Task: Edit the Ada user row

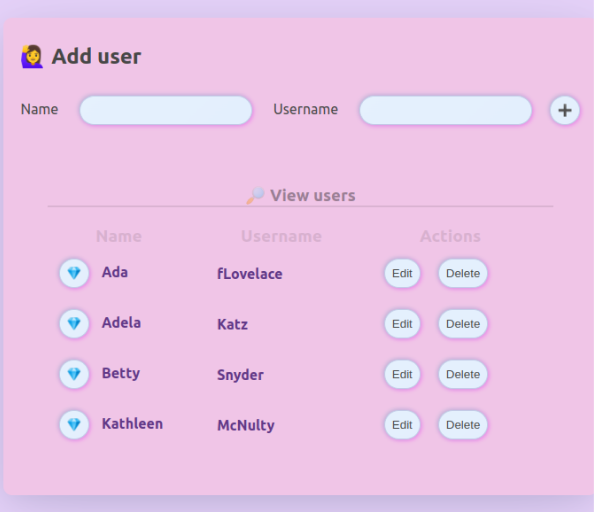Action: click(402, 273)
